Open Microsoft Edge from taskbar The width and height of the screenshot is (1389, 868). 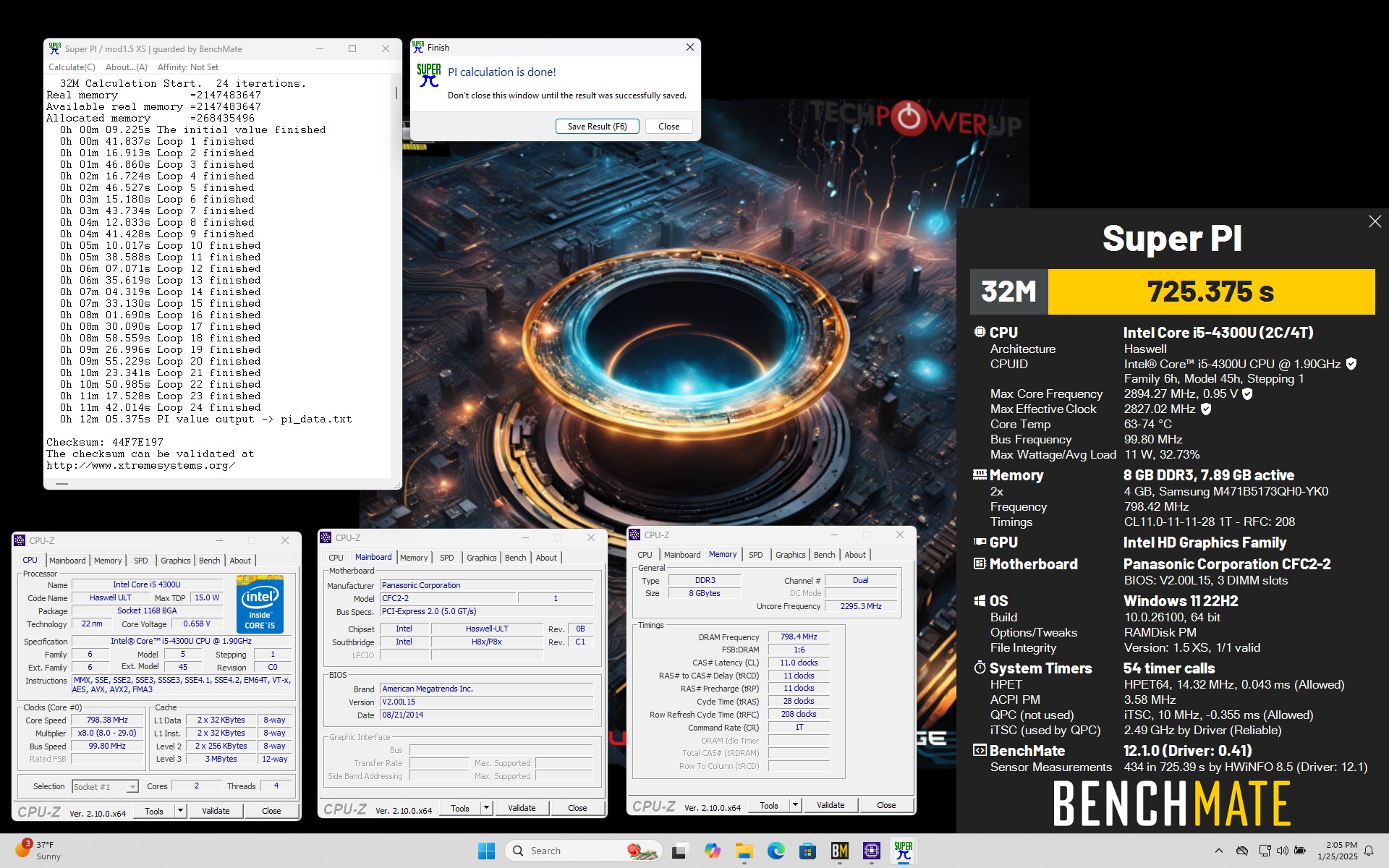[776, 851]
